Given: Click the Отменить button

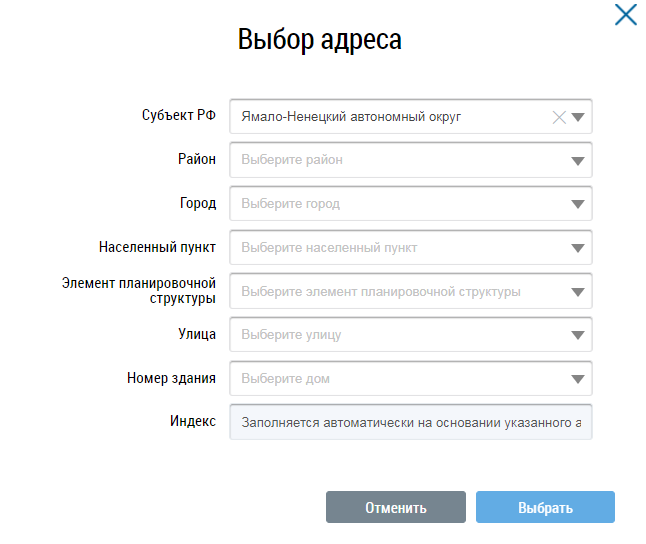Looking at the screenshot, I should coord(395,507).
